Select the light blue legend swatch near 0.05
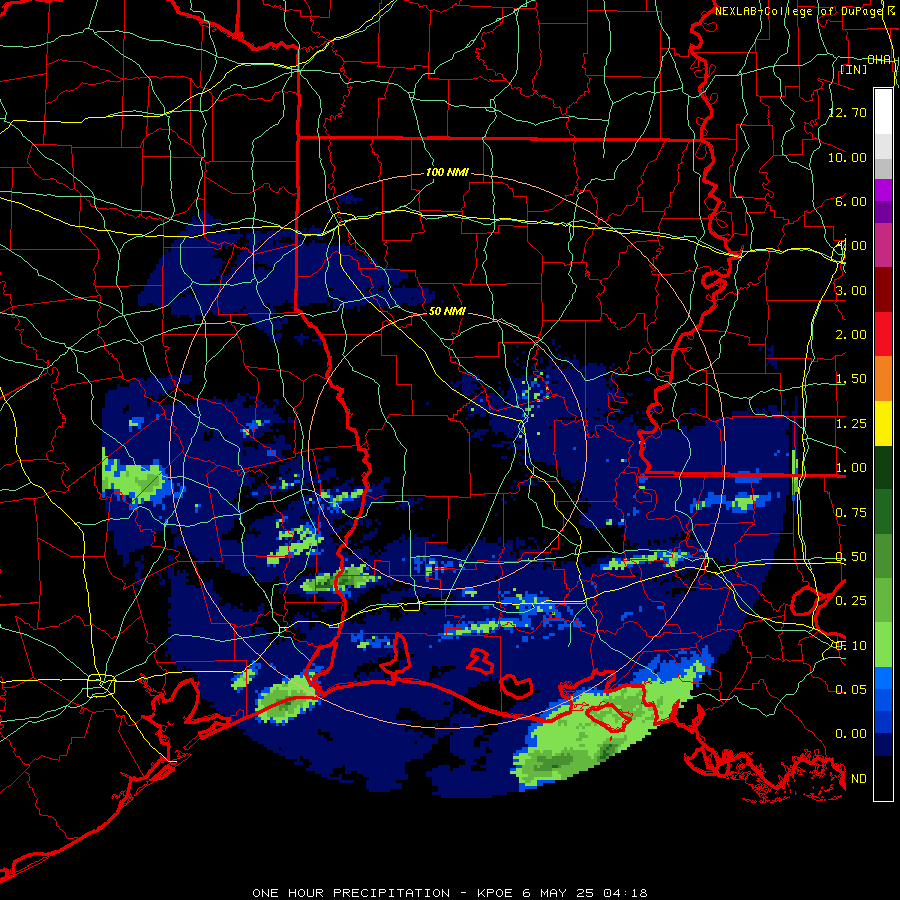Viewport: 900px width, 900px height. click(883, 678)
